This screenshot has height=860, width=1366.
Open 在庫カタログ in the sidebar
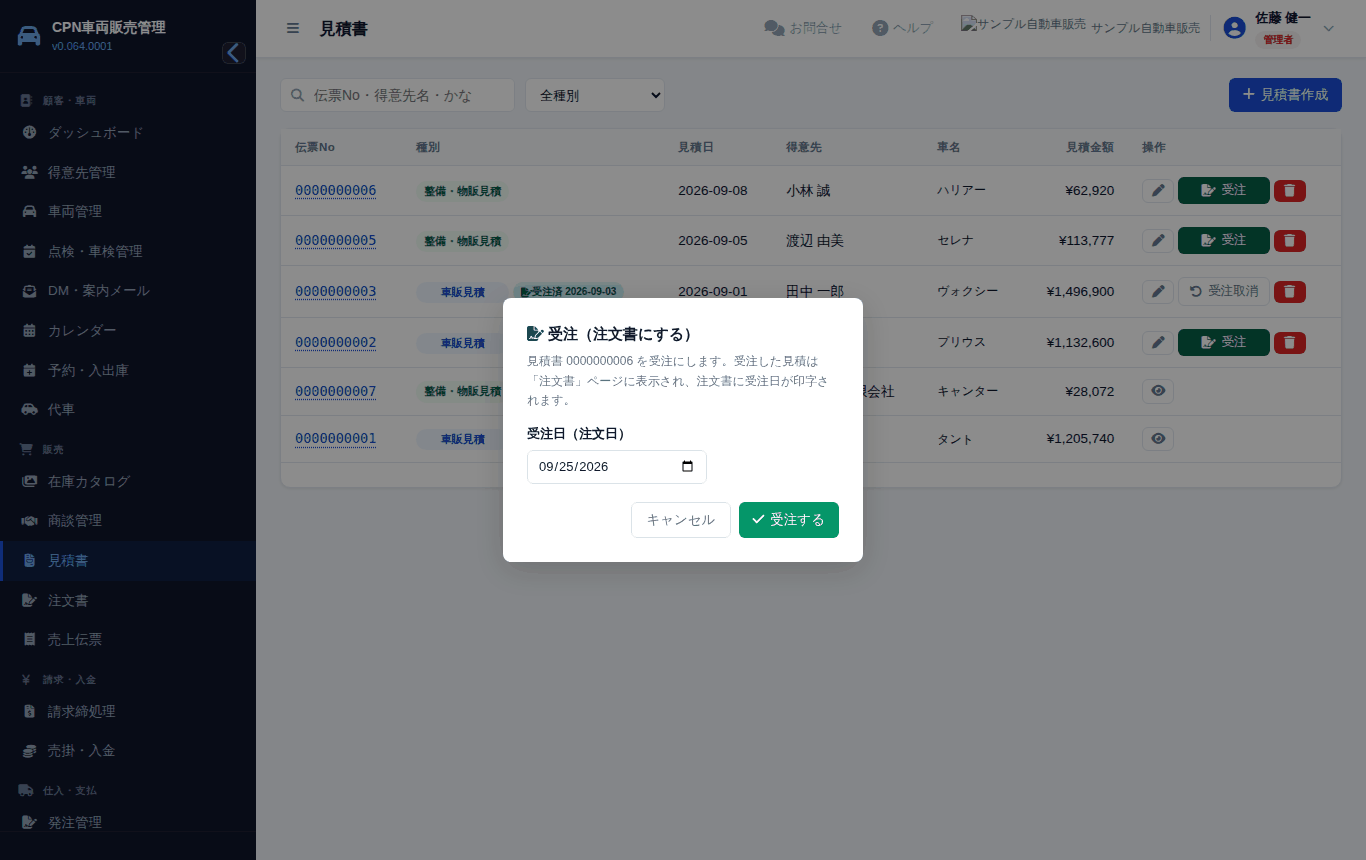128,481
